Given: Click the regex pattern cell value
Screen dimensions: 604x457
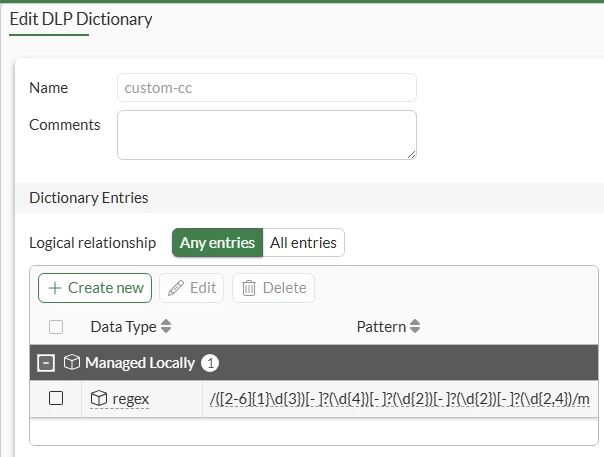Looking at the screenshot, I should coord(399,399).
